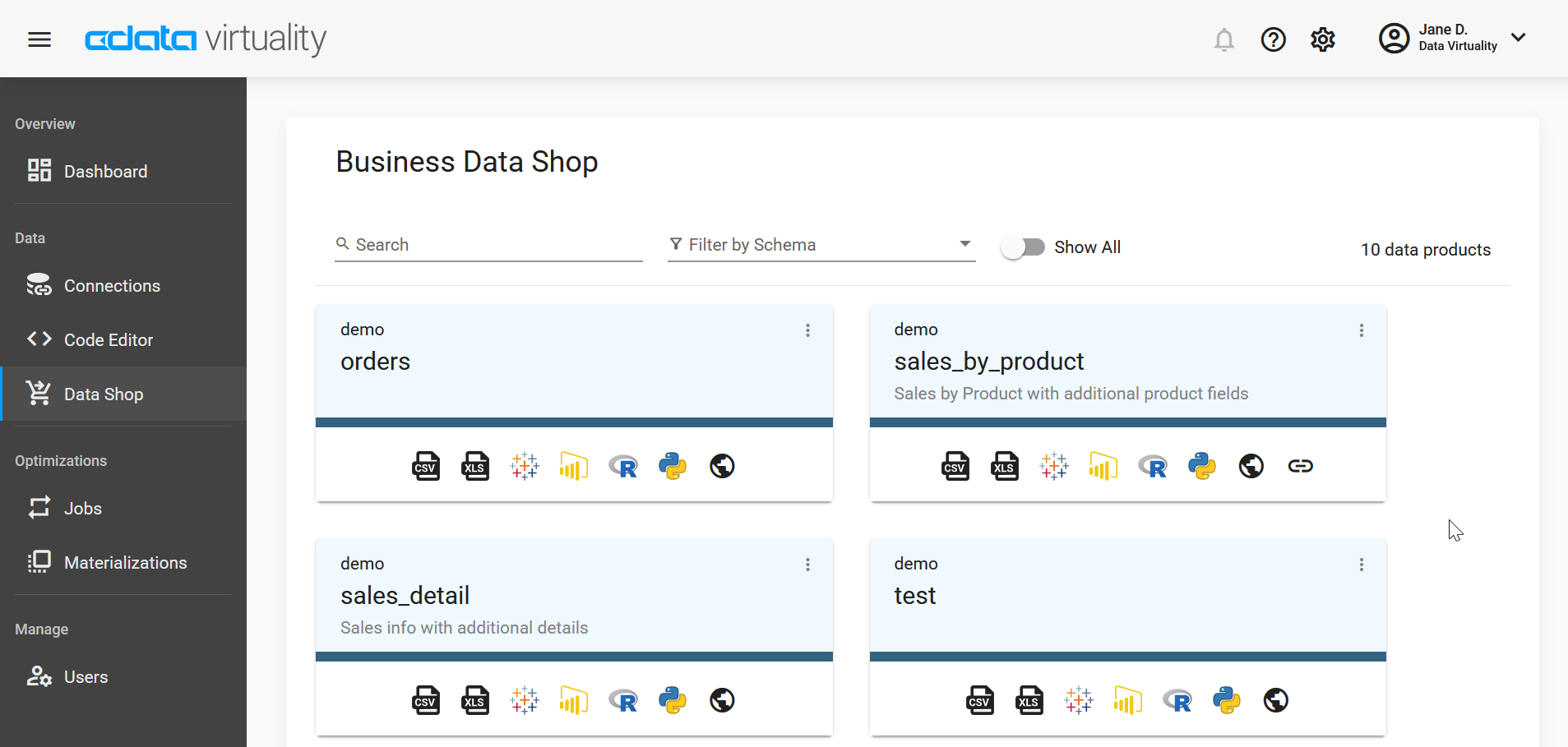Expand the Jane D. account menu
The height and width of the screenshot is (747, 1568).
click(1518, 38)
